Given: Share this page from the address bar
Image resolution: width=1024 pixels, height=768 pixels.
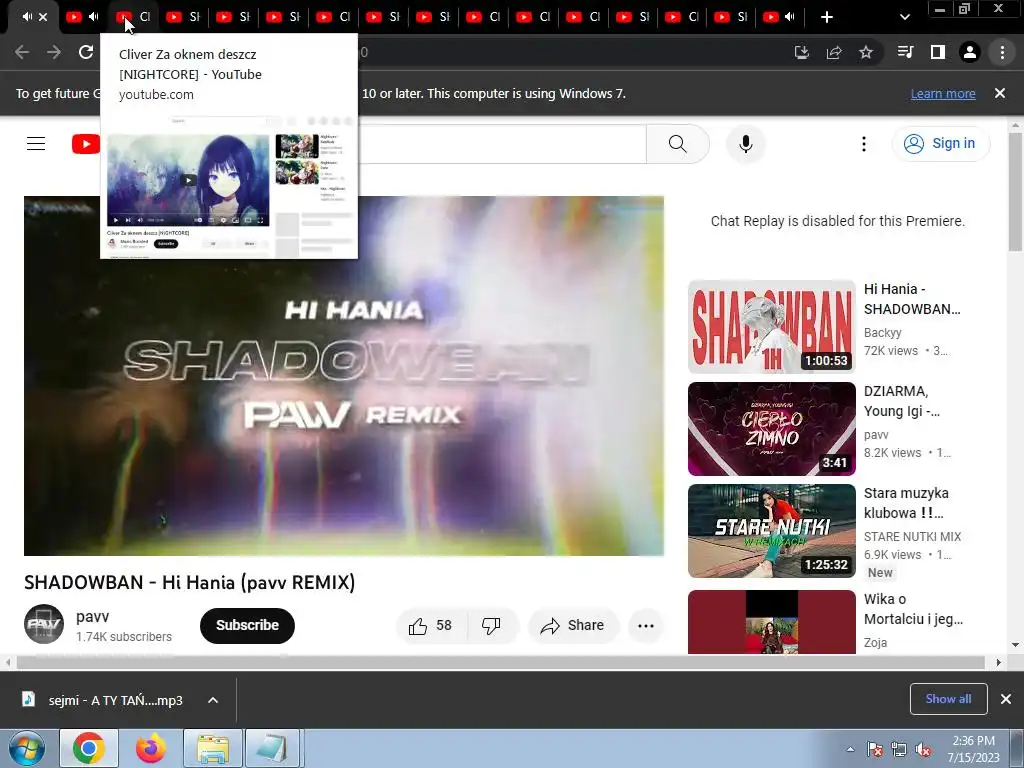Looking at the screenshot, I should (x=834, y=52).
